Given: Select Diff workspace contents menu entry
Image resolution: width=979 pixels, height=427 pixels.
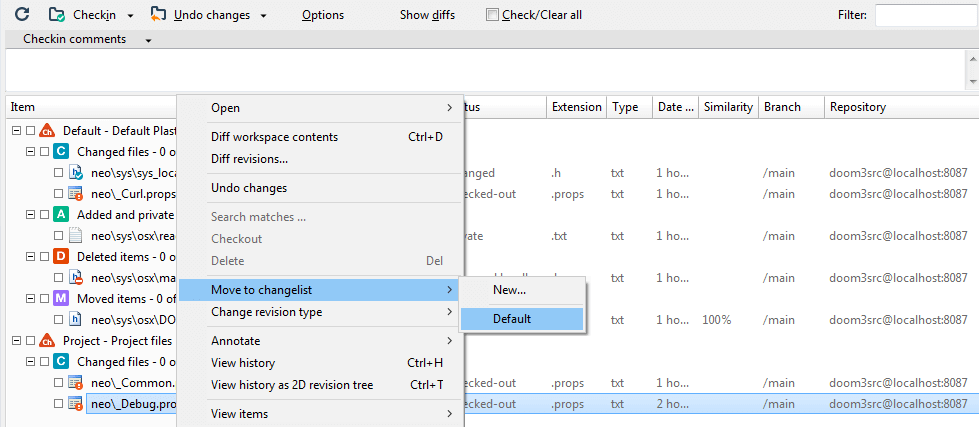Looking at the screenshot, I should [321, 137].
